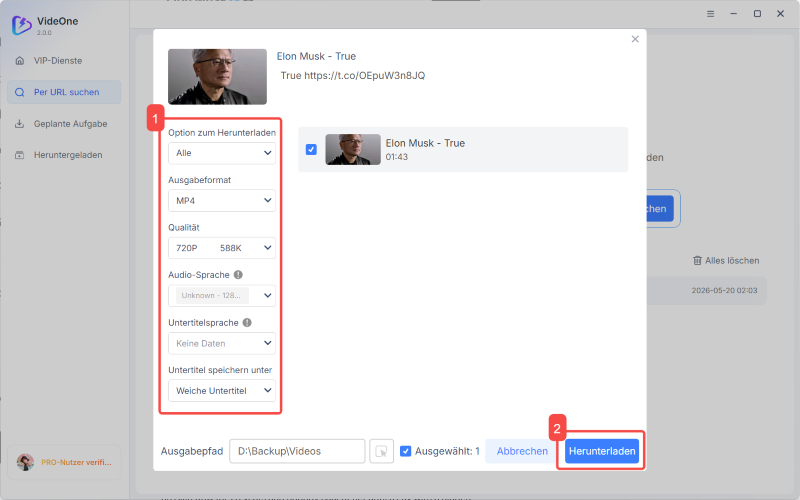Click the PRO-Nutzer verifi... label
800x500 pixels.
coord(76,462)
